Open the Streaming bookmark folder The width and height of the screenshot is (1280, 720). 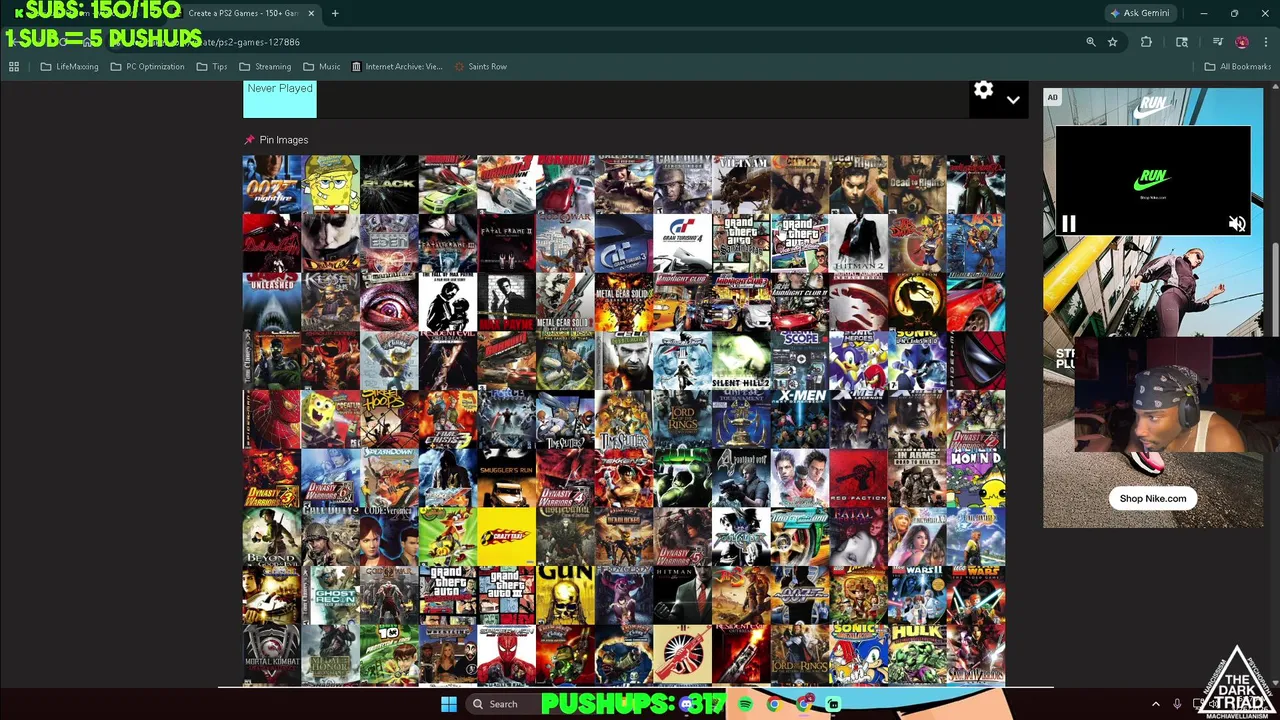click(265, 67)
